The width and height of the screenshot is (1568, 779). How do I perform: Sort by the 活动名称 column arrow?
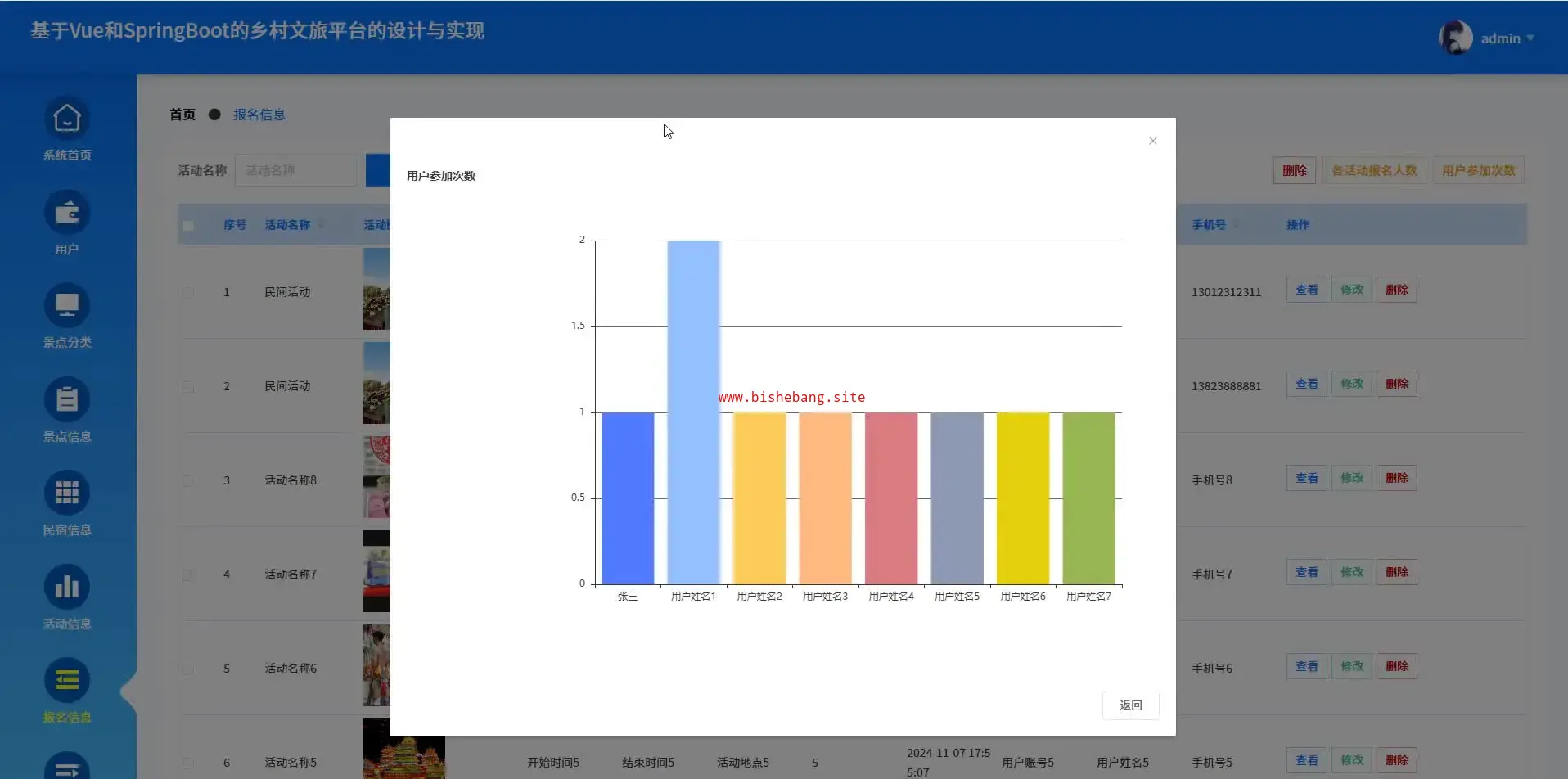(x=321, y=225)
